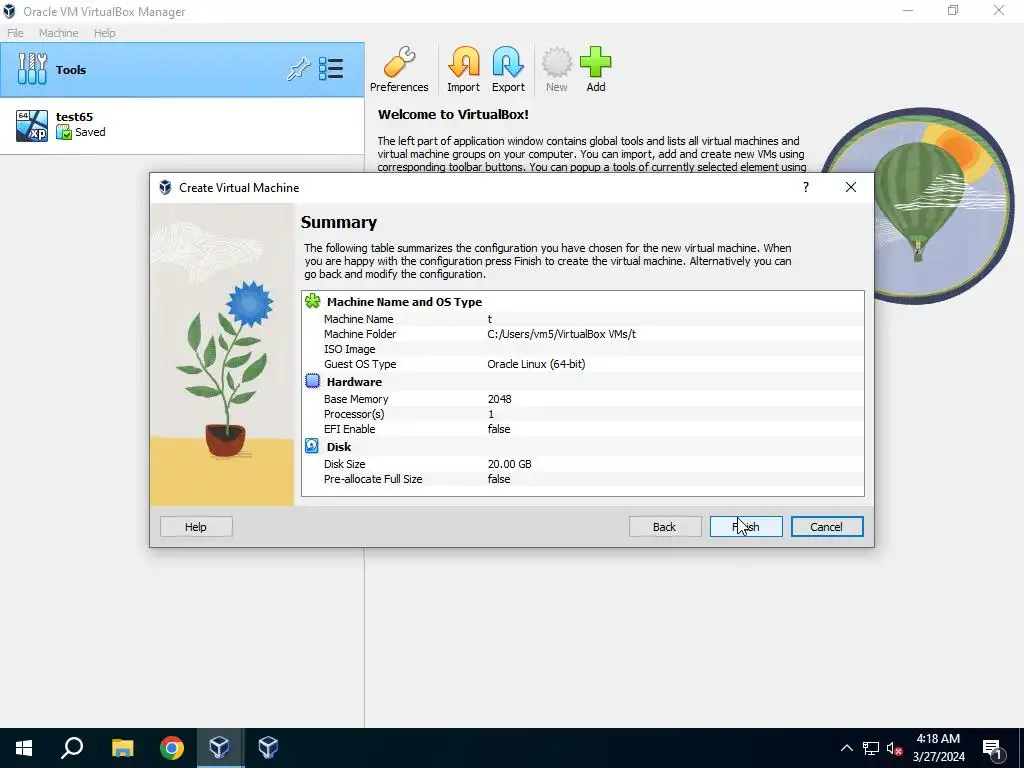
Task: Switch to second VirtualBox taskbar icon
Action: click(x=268, y=748)
